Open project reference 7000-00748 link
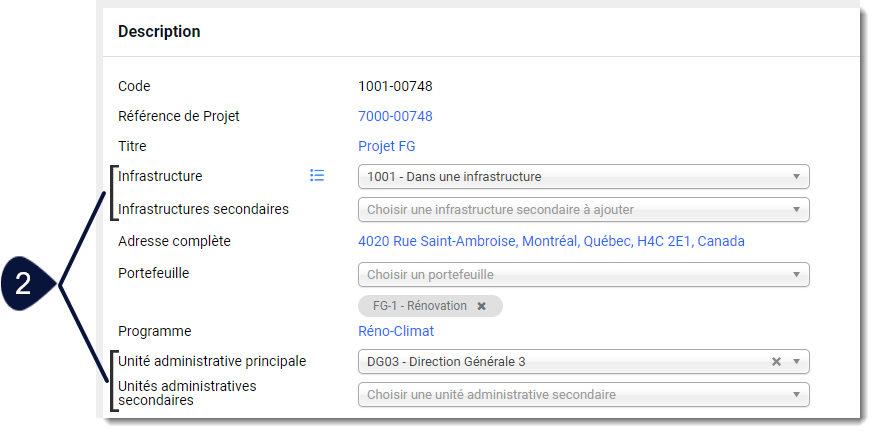Viewport: 875px width, 433px height. 395,116
